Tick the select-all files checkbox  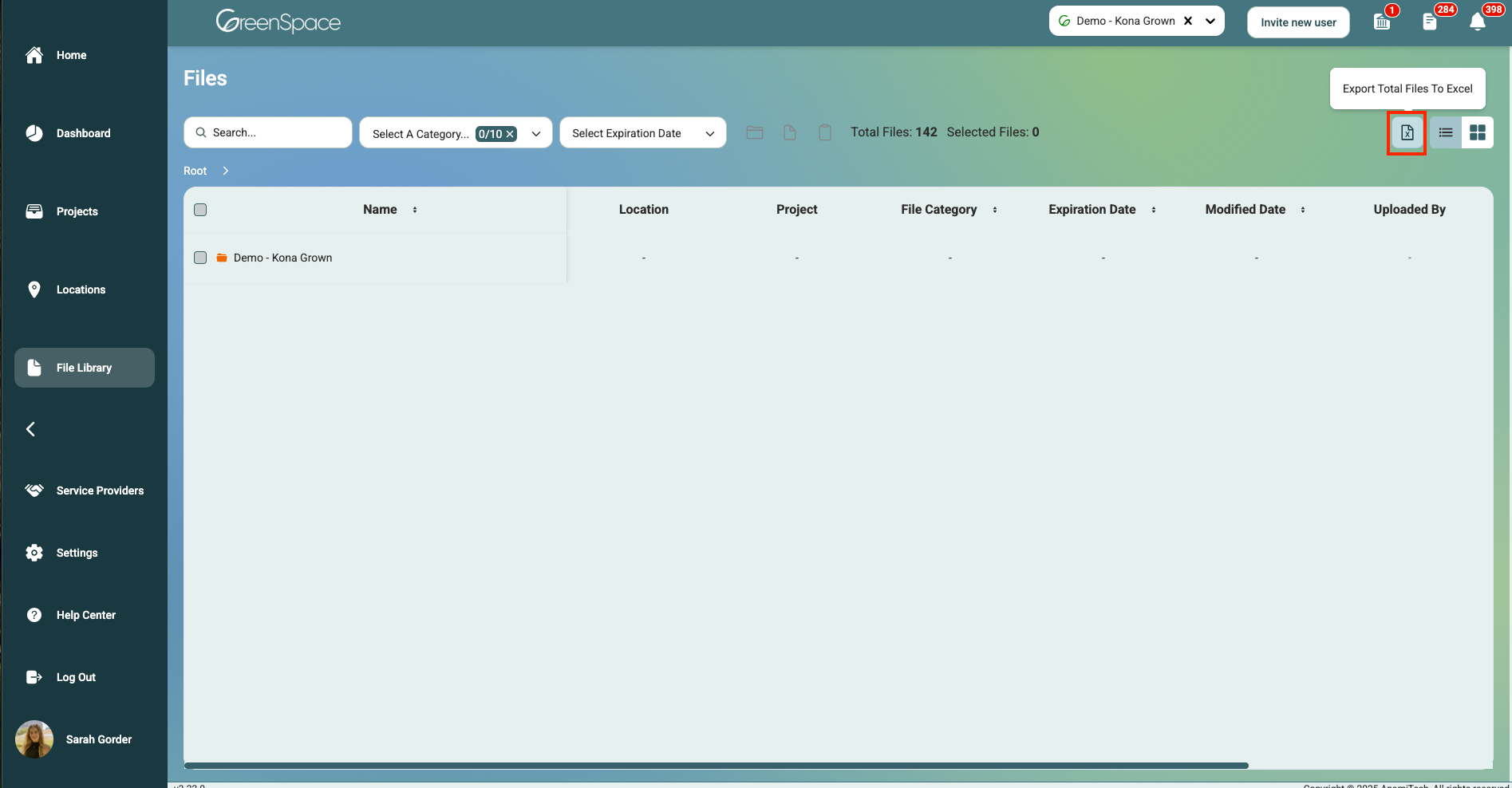pos(200,210)
